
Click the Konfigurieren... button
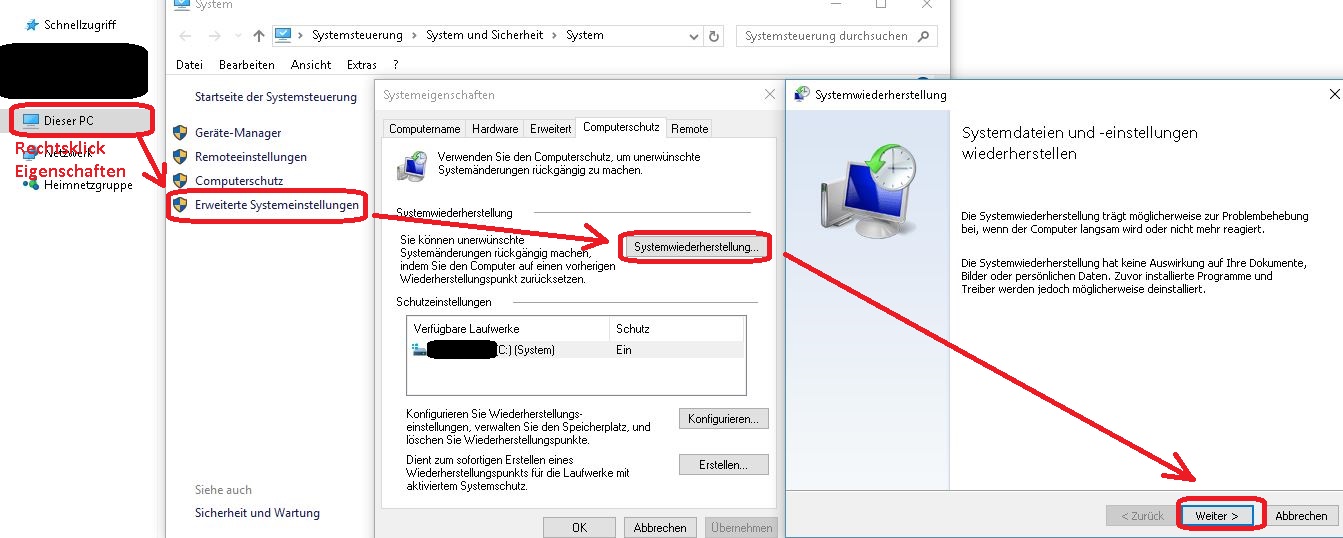[x=724, y=419]
